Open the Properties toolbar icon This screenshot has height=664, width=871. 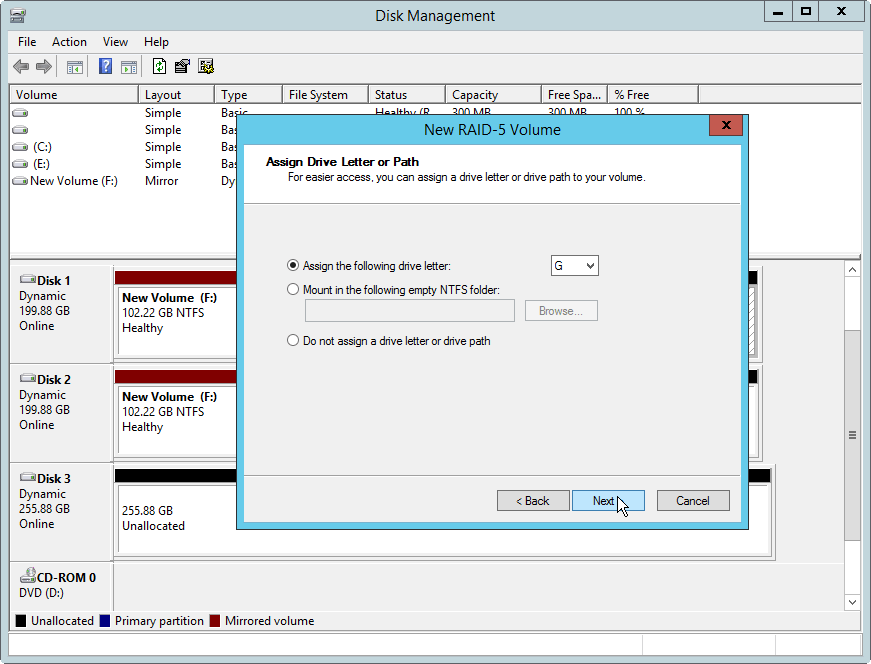182,67
